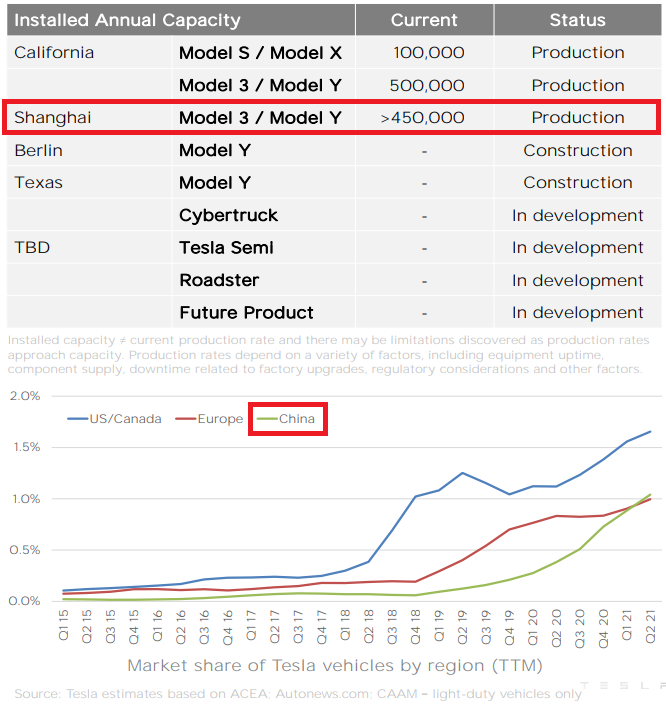Select the California location cell

(x=54, y=53)
